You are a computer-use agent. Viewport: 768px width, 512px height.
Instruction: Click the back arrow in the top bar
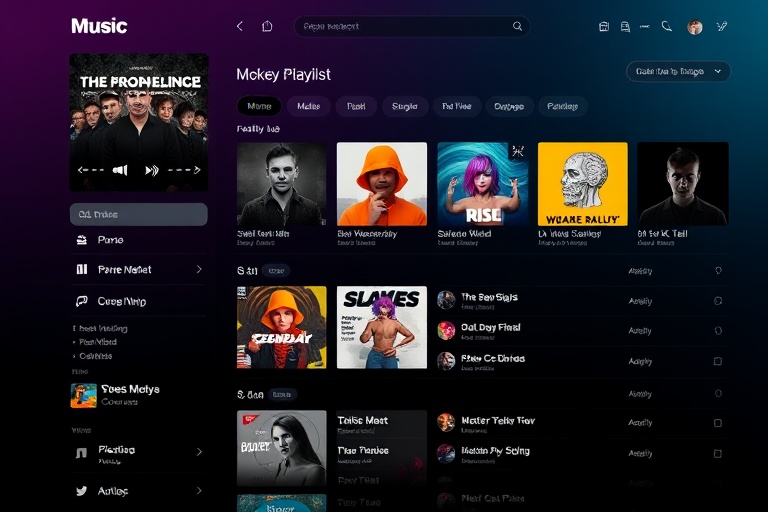point(239,27)
